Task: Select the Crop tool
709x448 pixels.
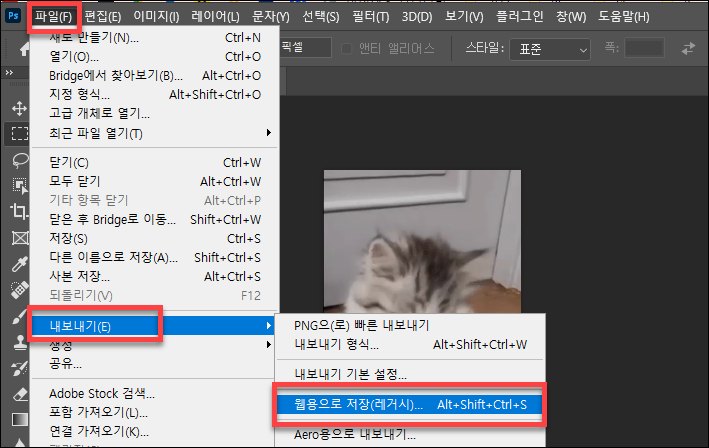Action: (19, 211)
